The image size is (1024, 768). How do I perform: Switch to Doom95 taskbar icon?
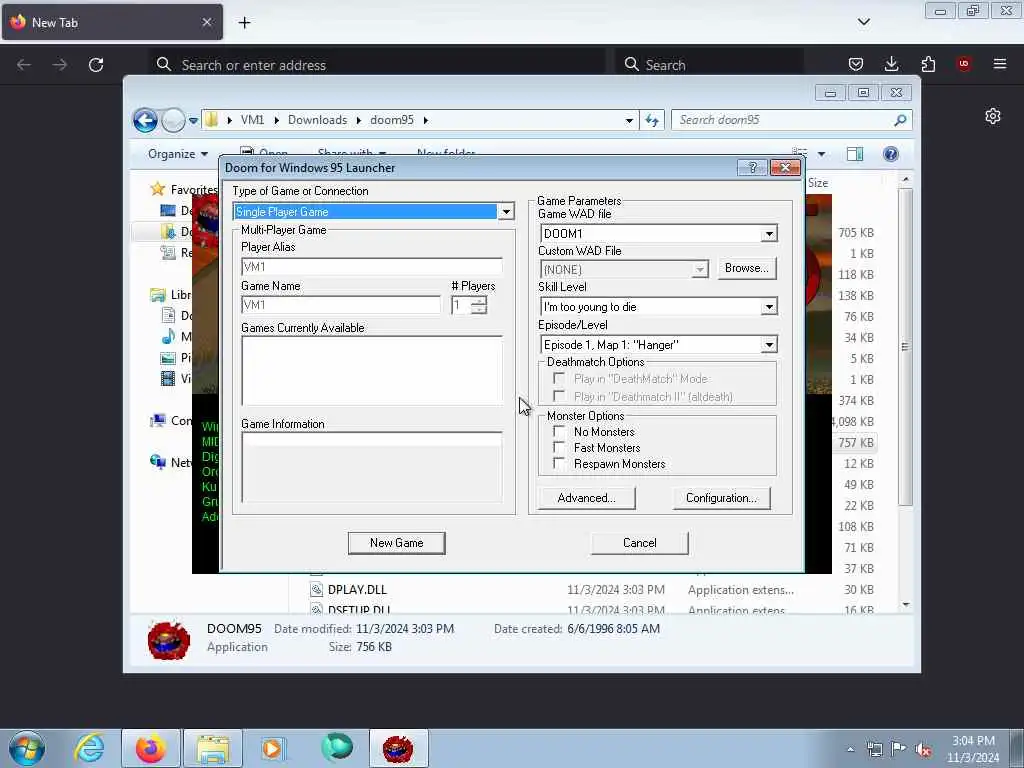(398, 748)
